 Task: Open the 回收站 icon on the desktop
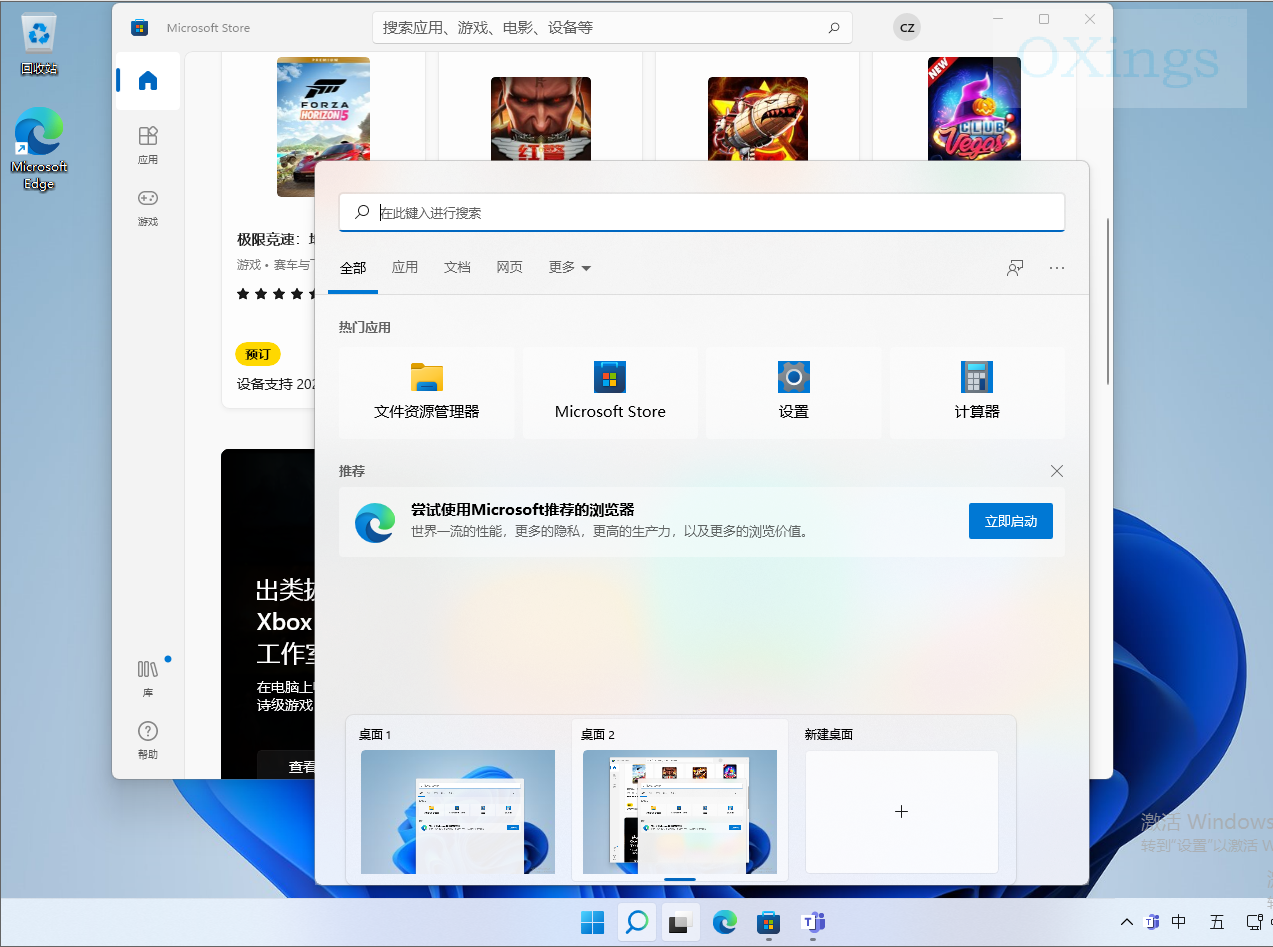click(39, 43)
